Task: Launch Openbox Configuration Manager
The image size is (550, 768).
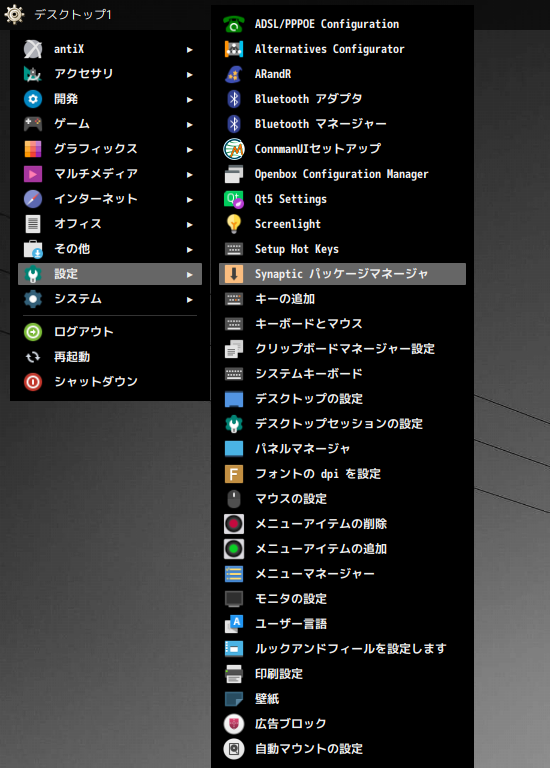Action: point(342,174)
